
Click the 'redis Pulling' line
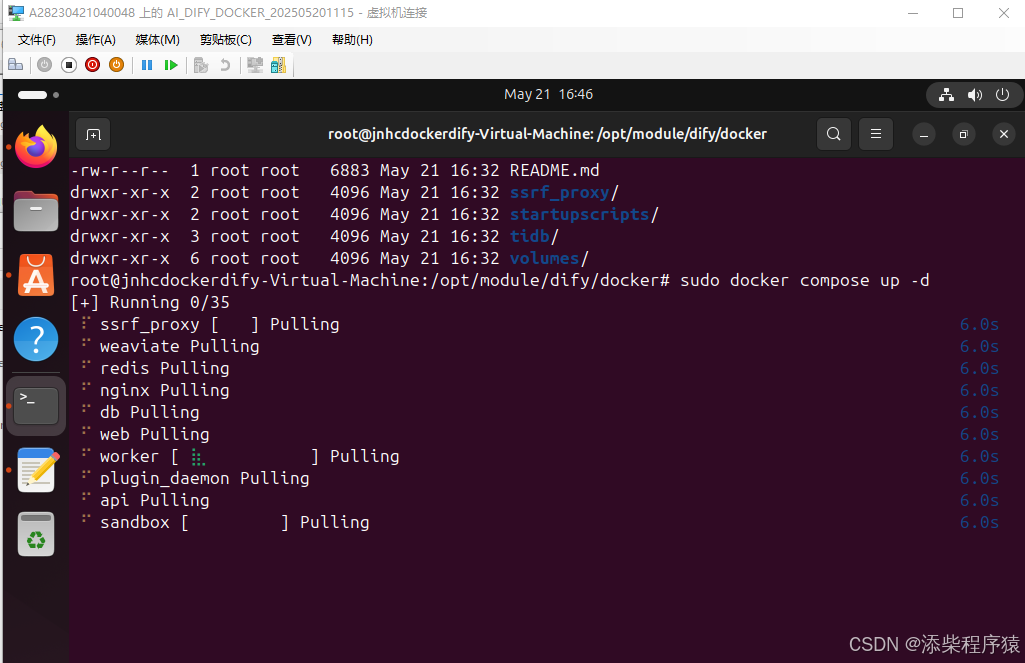click(164, 369)
